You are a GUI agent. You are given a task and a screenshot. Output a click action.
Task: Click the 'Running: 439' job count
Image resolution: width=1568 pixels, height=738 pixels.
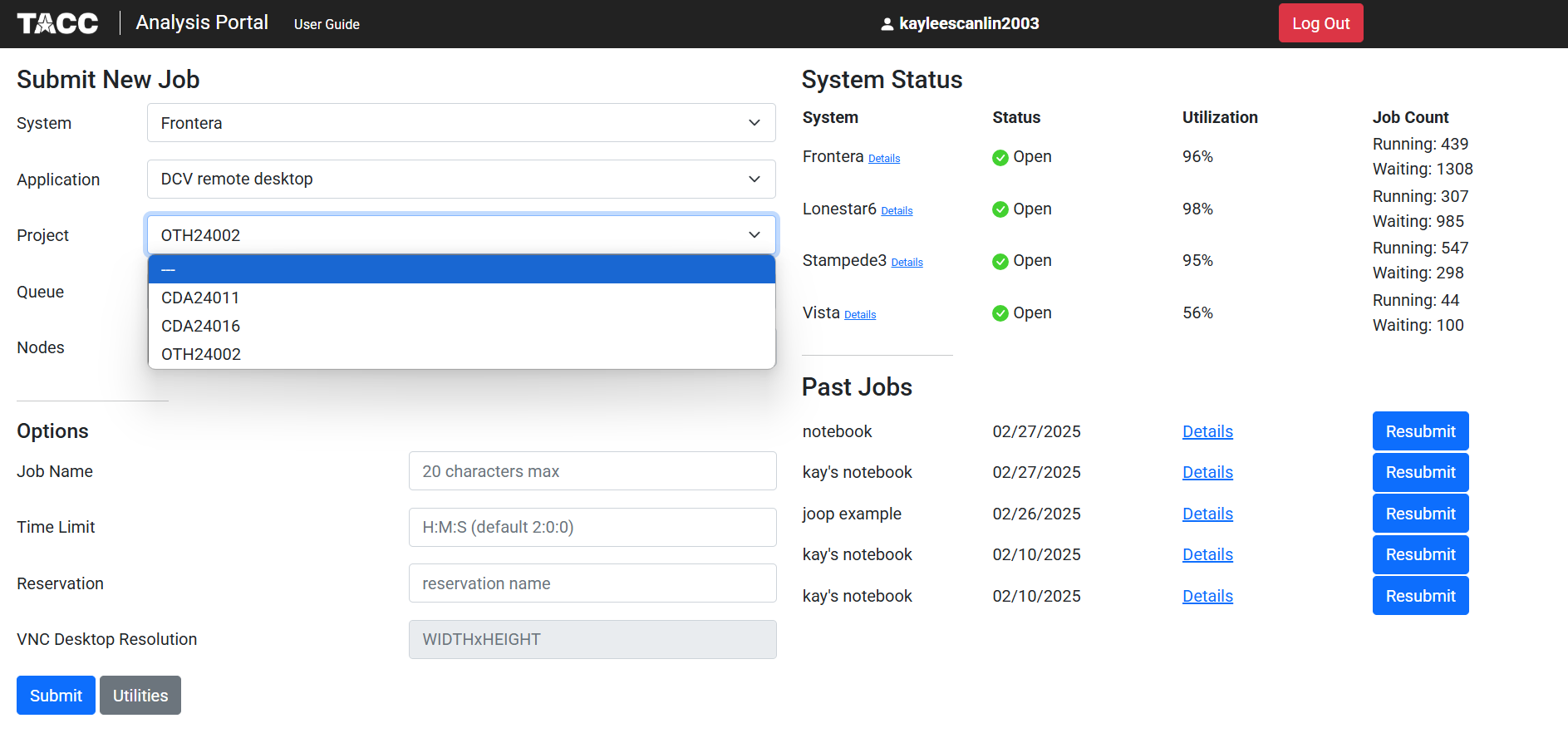coord(1420,144)
